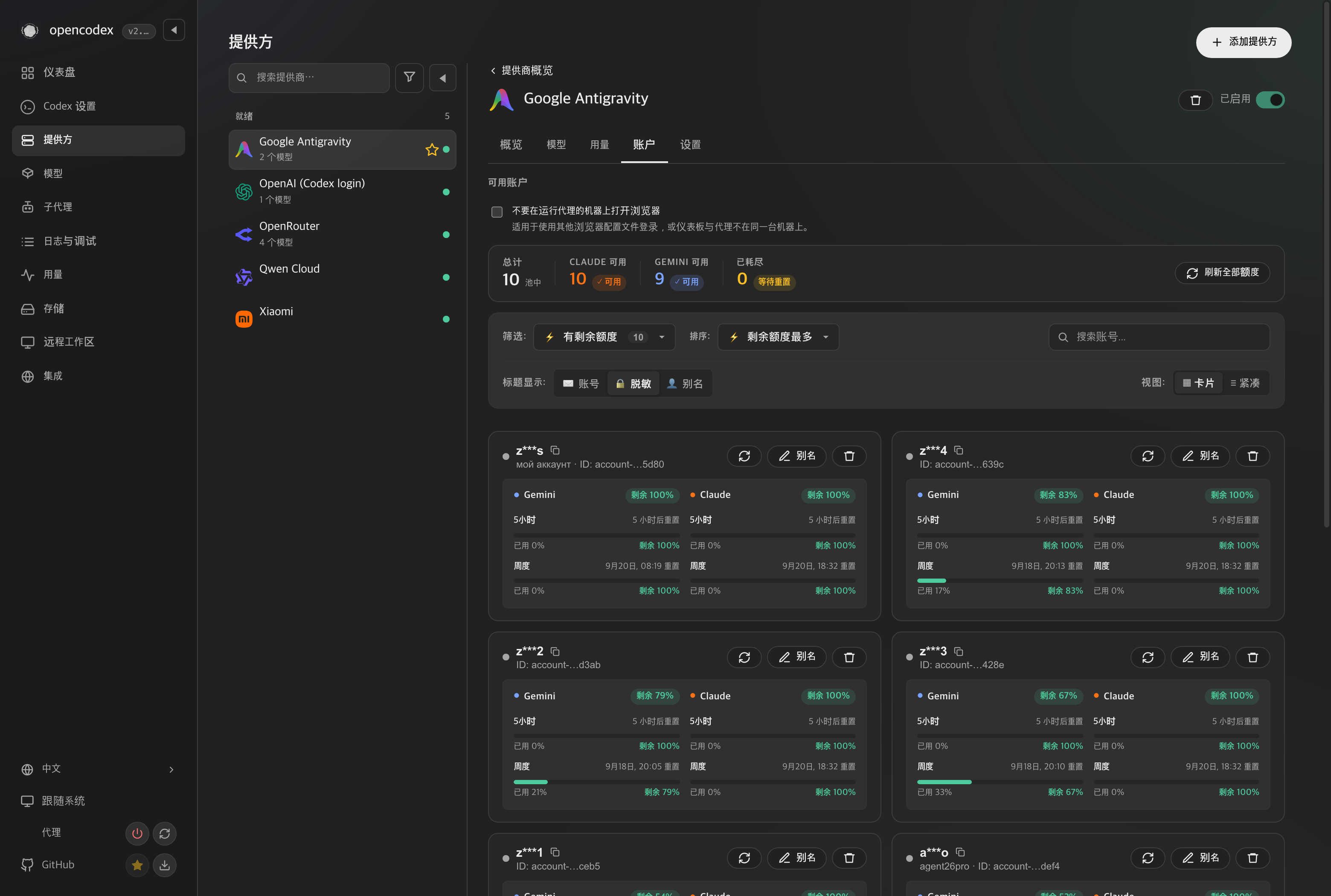Select the OpenRouter provider
Screen dimensions: 1331x896
(x=342, y=234)
